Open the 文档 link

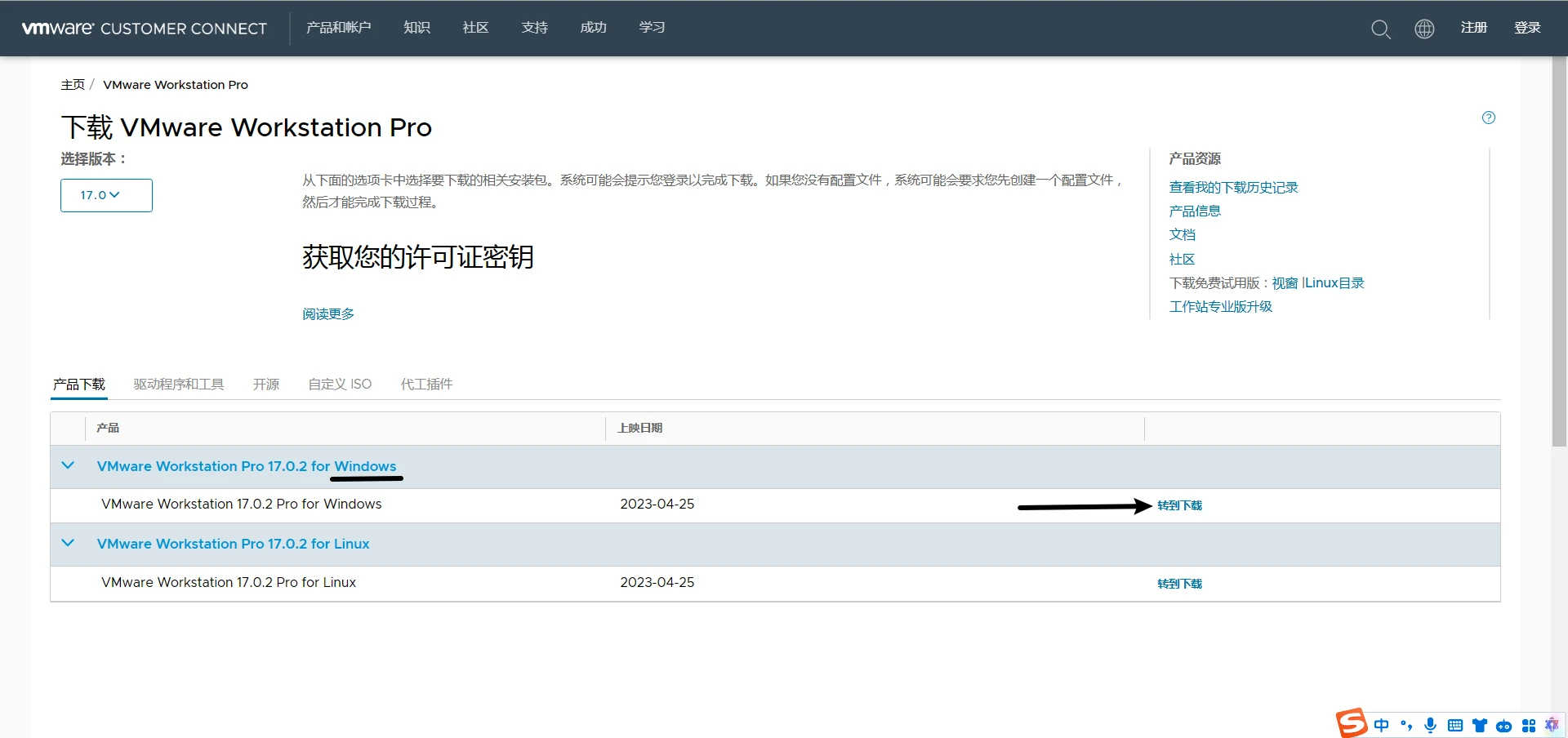coord(1182,235)
